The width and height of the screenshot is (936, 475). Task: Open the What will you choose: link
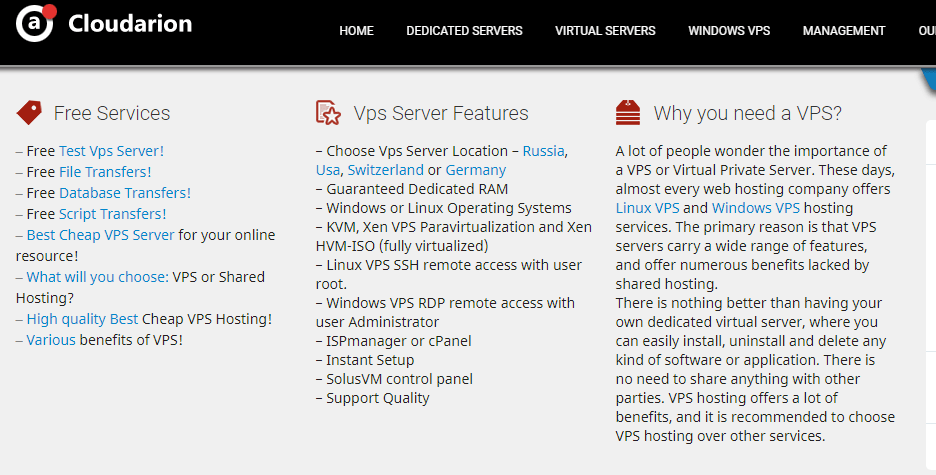tap(97, 277)
